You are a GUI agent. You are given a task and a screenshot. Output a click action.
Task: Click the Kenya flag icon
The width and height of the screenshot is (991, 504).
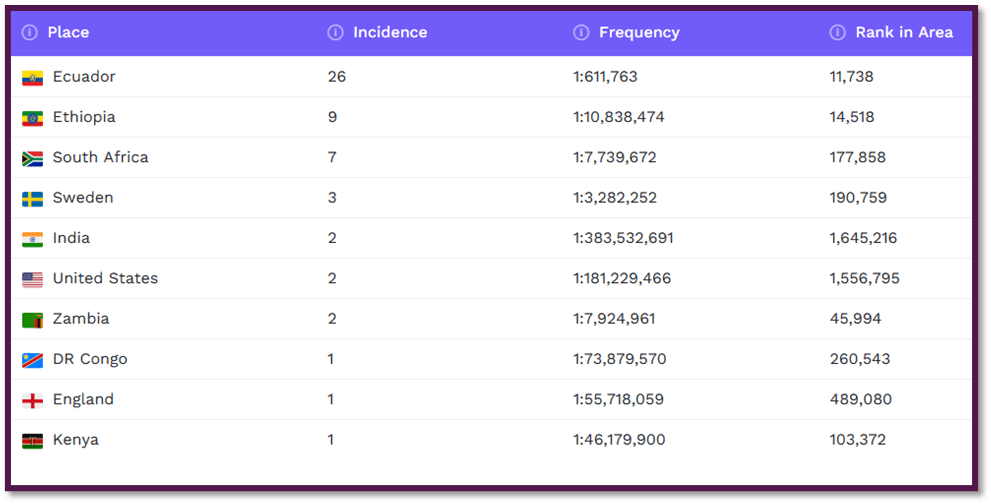(x=32, y=441)
